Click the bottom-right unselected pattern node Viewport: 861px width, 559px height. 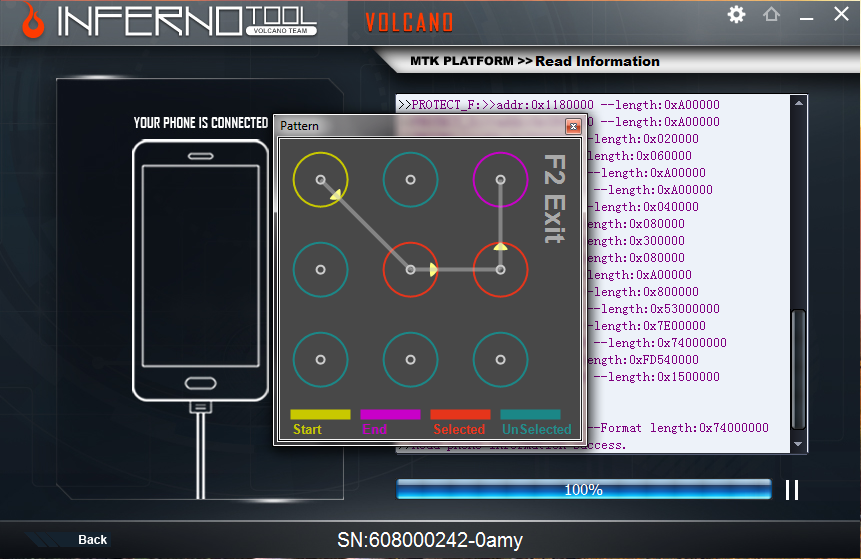[x=500, y=360]
